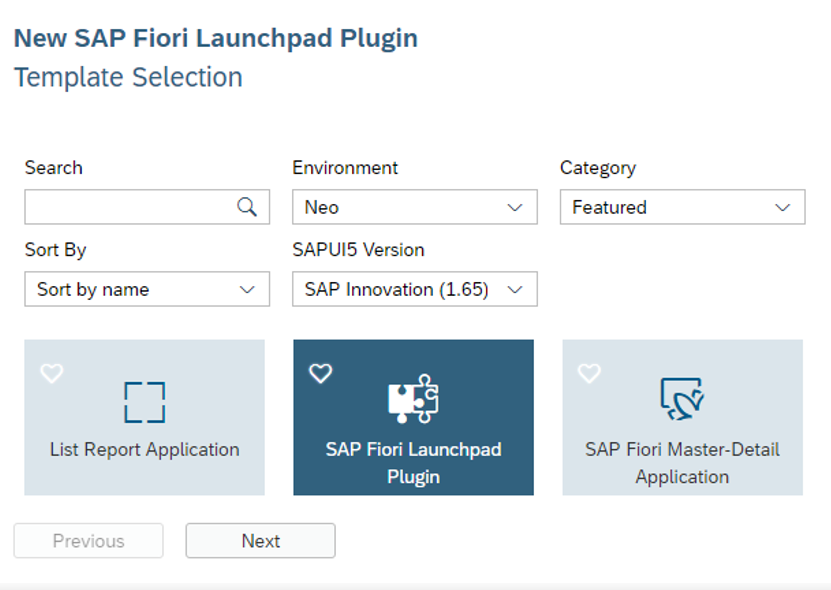Image resolution: width=831 pixels, height=590 pixels.
Task: Select the List Report Application tile
Action: [x=145, y=418]
